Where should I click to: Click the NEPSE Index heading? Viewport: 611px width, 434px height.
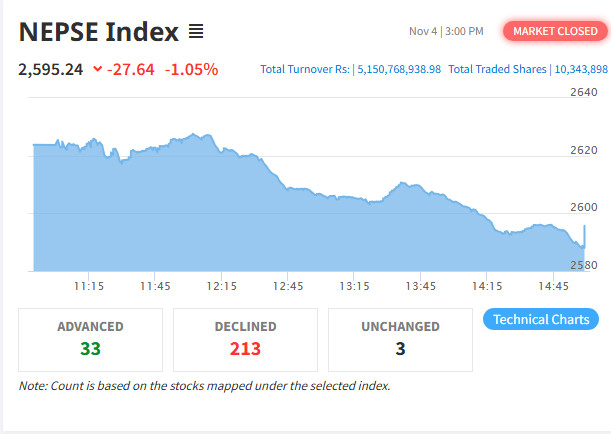[98, 32]
